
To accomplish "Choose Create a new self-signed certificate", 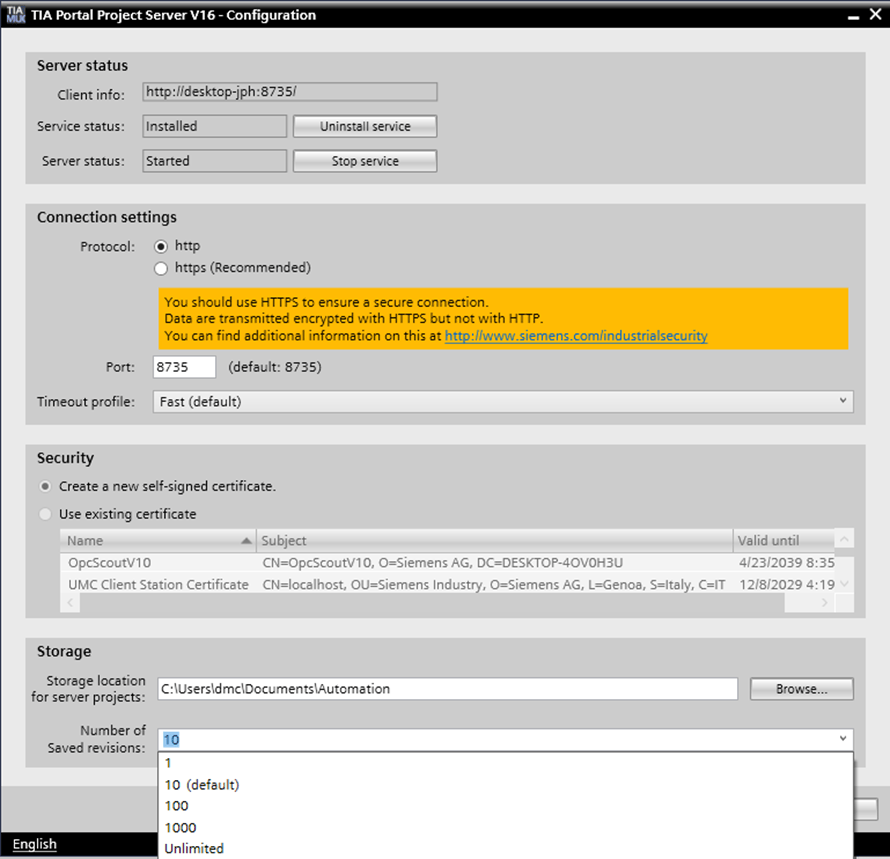I will point(45,486).
